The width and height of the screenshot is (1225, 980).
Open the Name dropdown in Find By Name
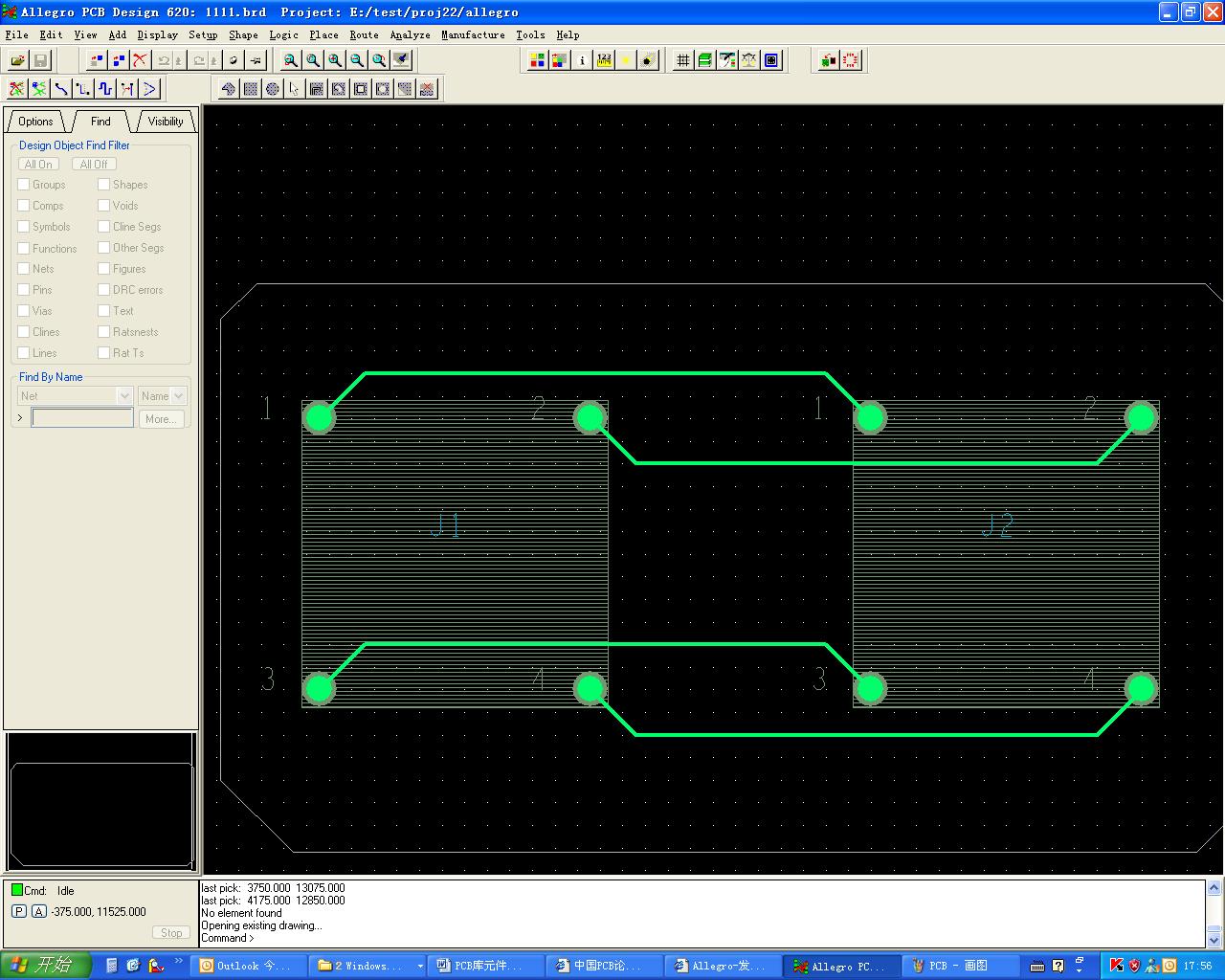coord(178,396)
